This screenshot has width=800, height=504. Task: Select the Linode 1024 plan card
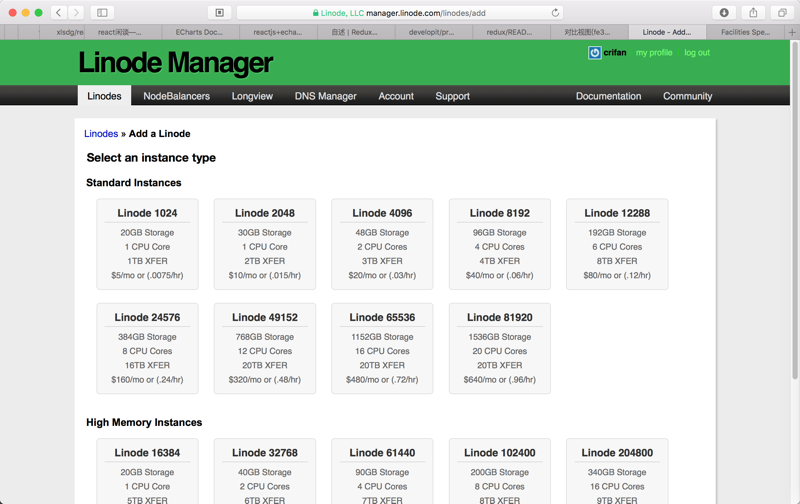point(147,244)
